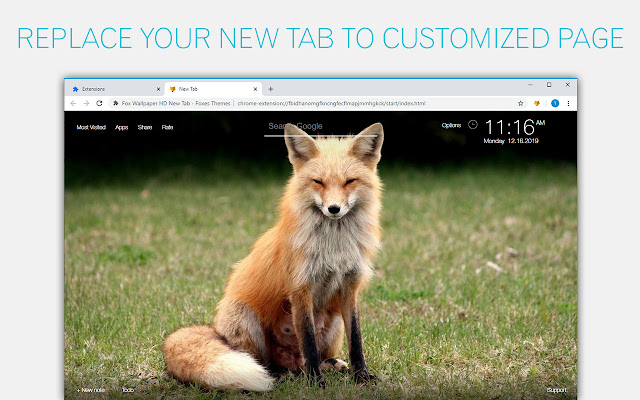The height and width of the screenshot is (400, 640).
Task: Click the browser forward arrow
Action: tap(86, 103)
